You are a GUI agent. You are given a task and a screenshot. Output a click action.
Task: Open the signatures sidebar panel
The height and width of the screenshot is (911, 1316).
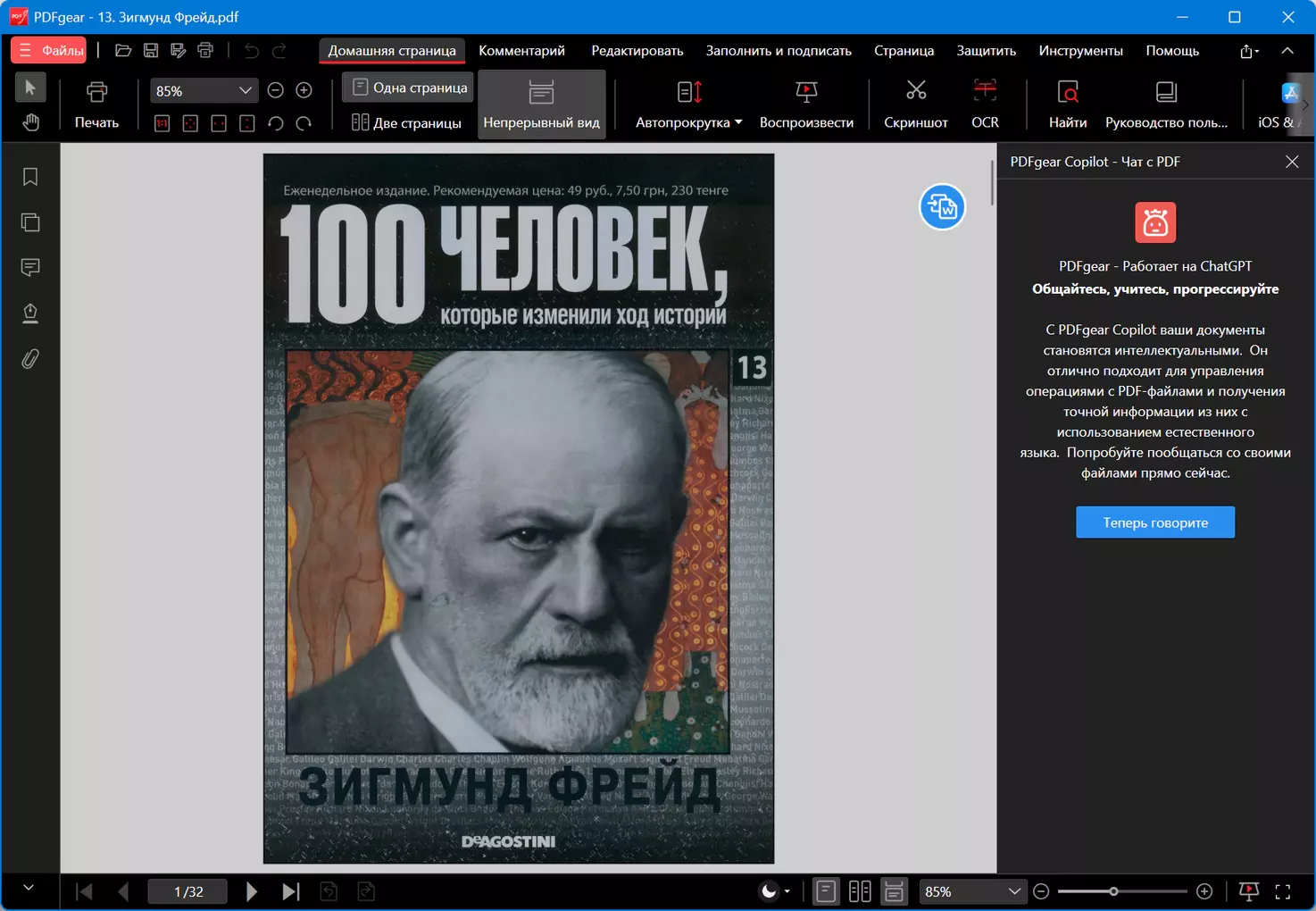tap(30, 313)
